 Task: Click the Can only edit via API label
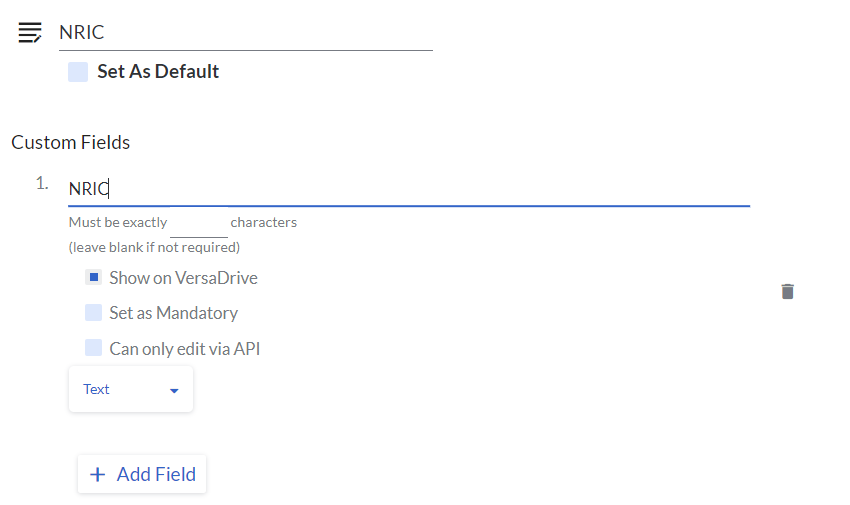point(185,349)
